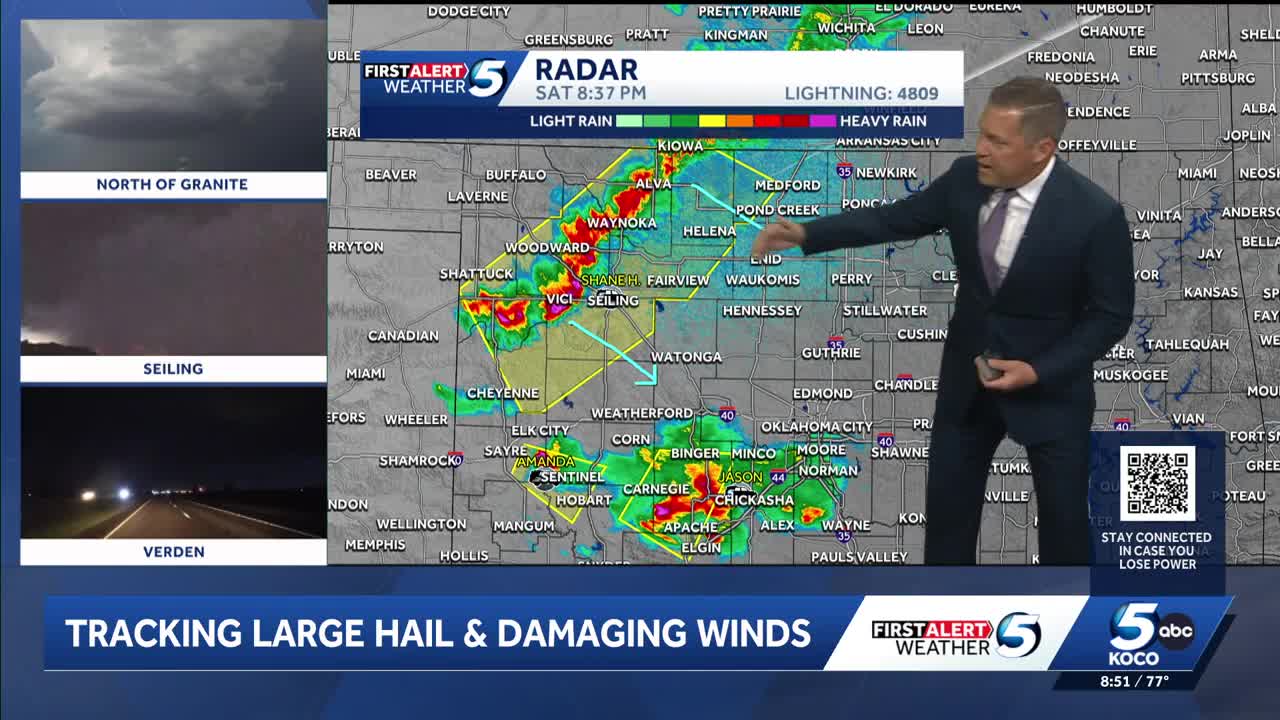The height and width of the screenshot is (720, 1280).
Task: Click the SAT 8:37 PM timestamp
Action: coord(590,93)
